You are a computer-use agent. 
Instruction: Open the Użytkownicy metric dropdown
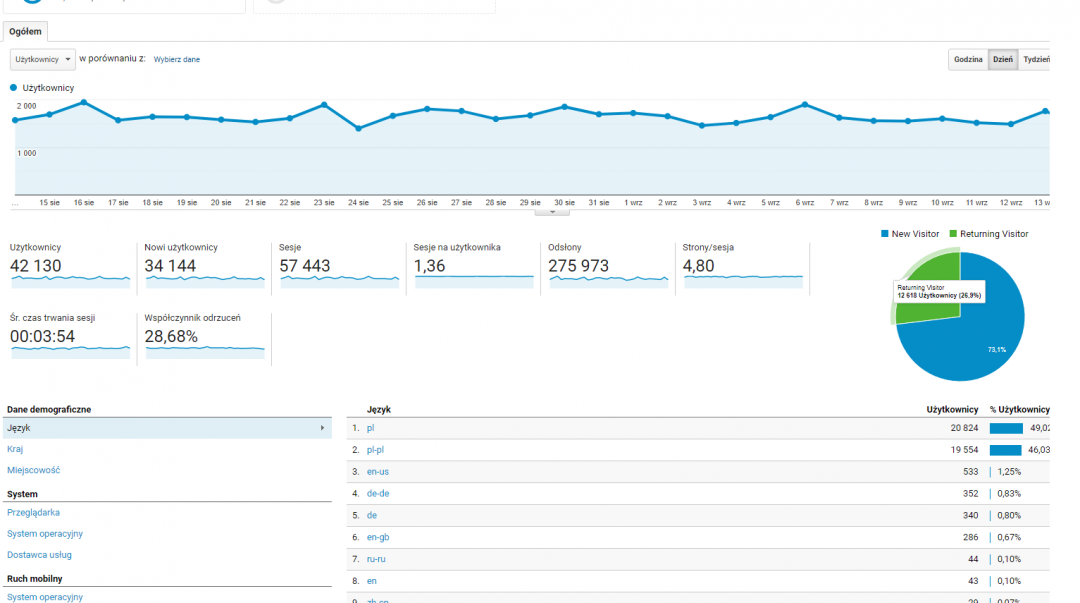42,60
